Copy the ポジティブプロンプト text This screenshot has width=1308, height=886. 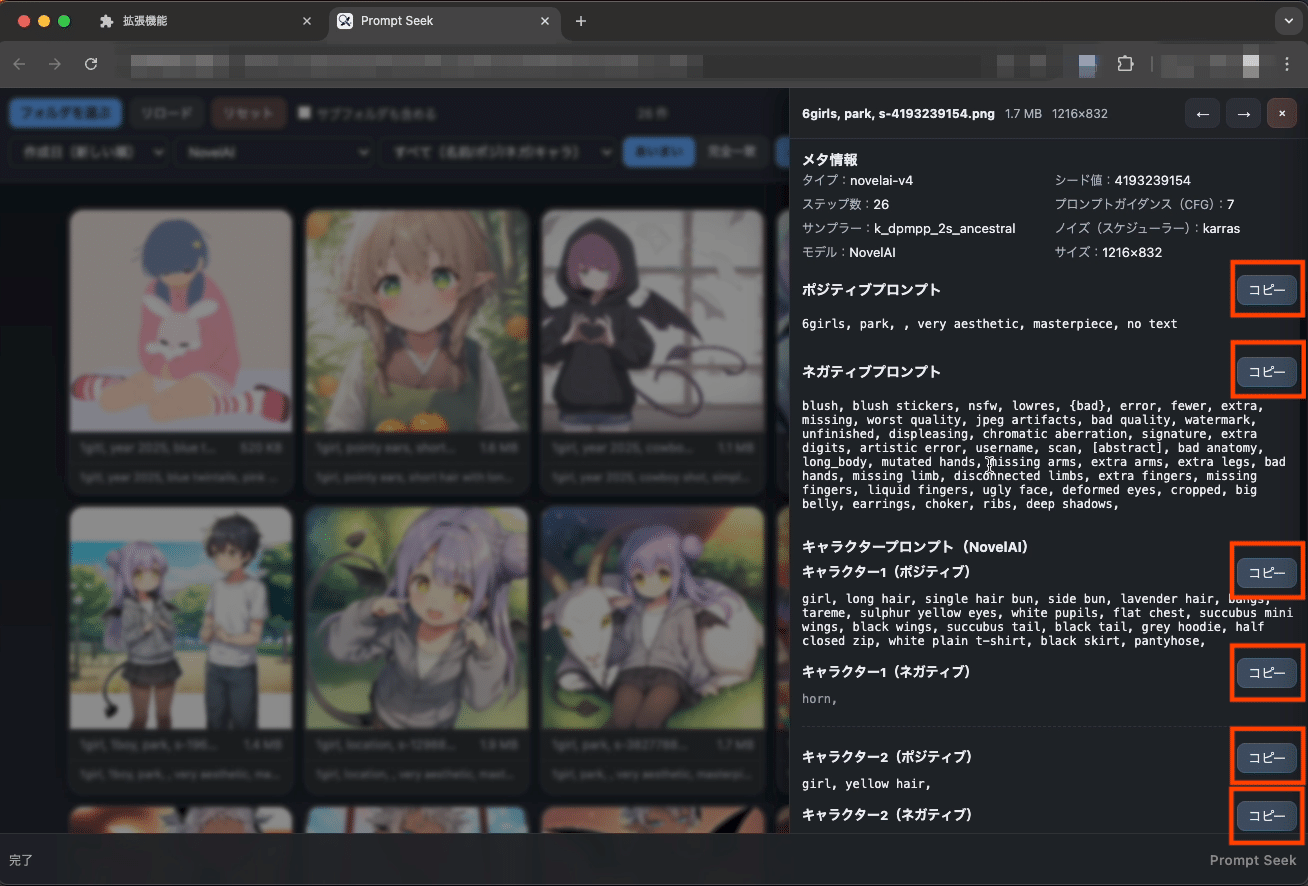[1267, 290]
